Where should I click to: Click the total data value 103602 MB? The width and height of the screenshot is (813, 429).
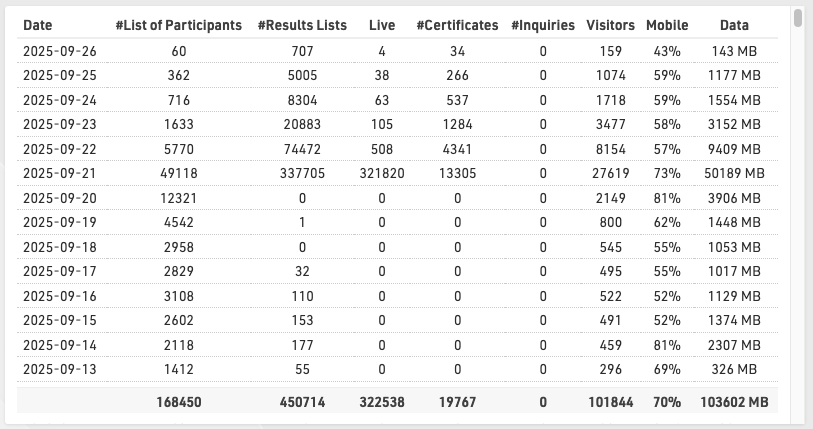[x=739, y=401]
